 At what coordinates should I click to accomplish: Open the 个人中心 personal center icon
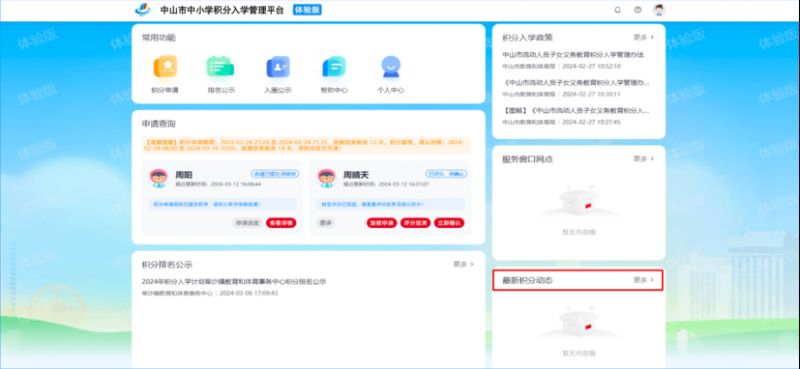point(390,67)
